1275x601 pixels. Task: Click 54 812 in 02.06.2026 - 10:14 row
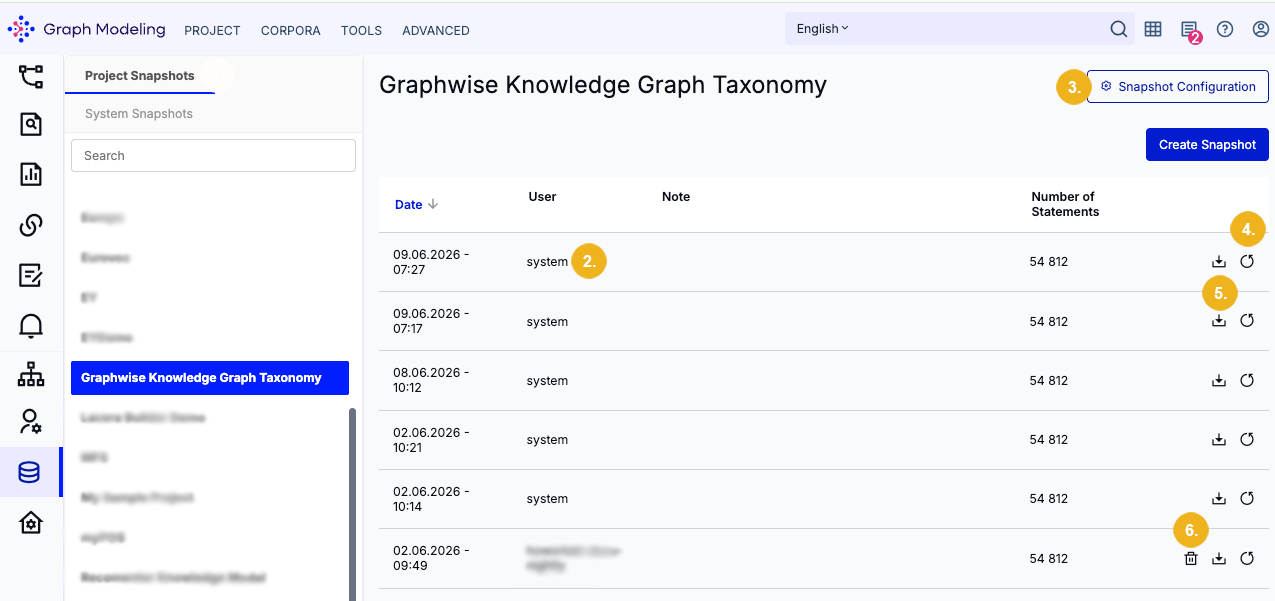(1049, 499)
